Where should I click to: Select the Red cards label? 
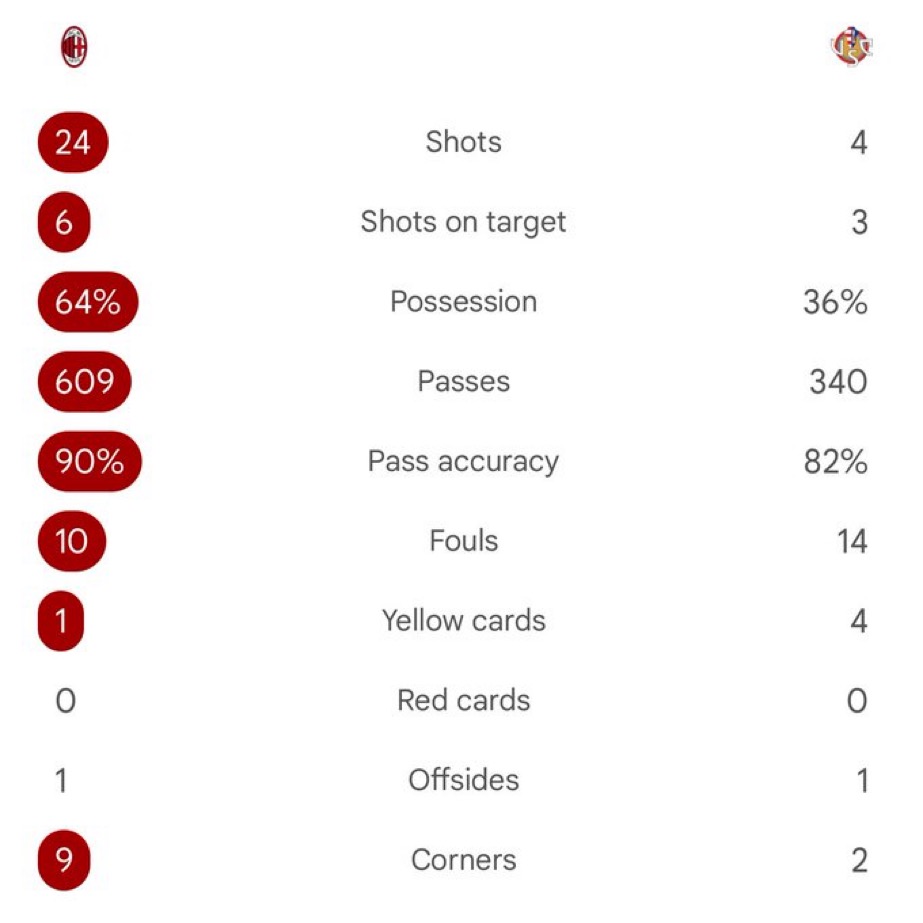[464, 700]
